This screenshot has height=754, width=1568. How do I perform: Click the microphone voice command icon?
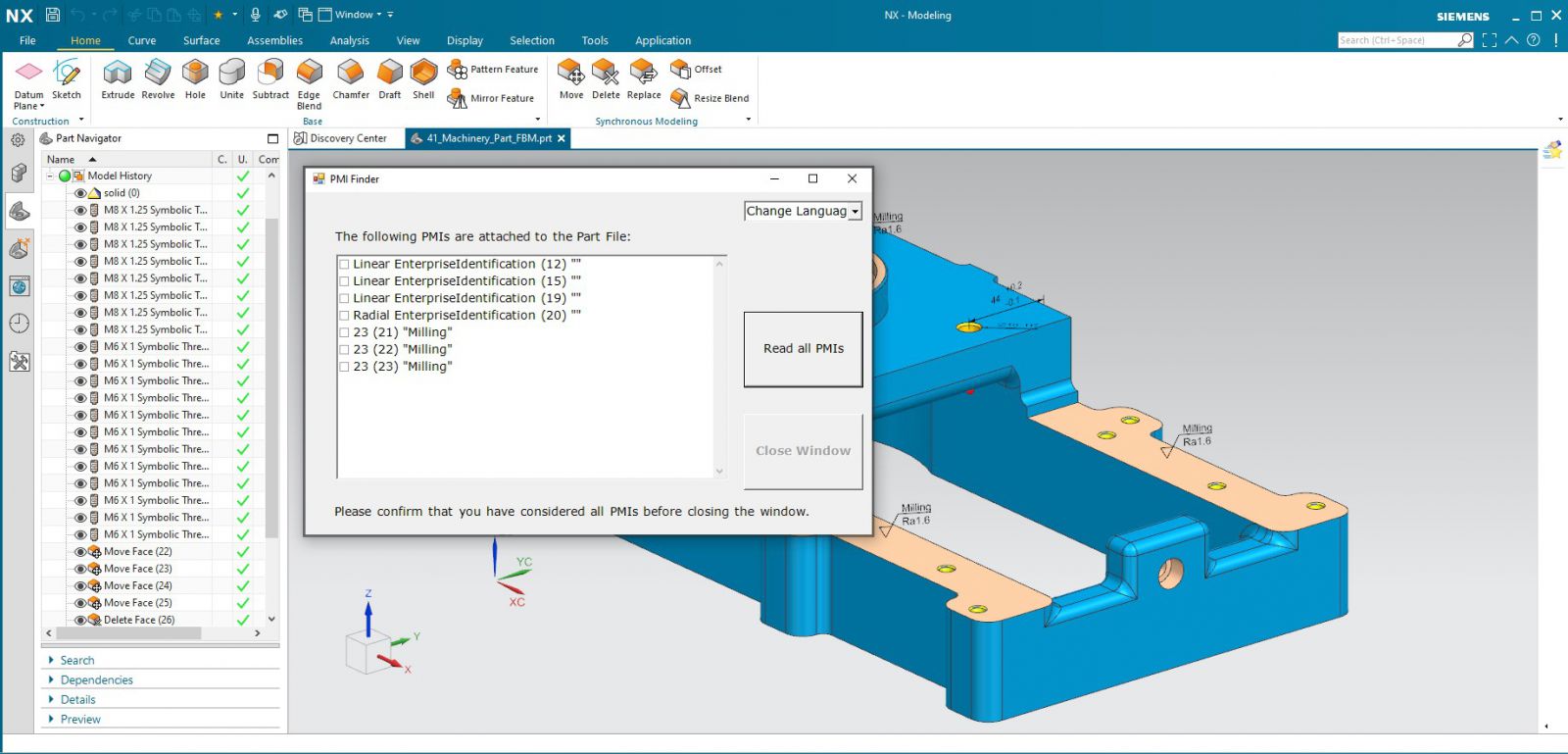pyautogui.click(x=255, y=15)
